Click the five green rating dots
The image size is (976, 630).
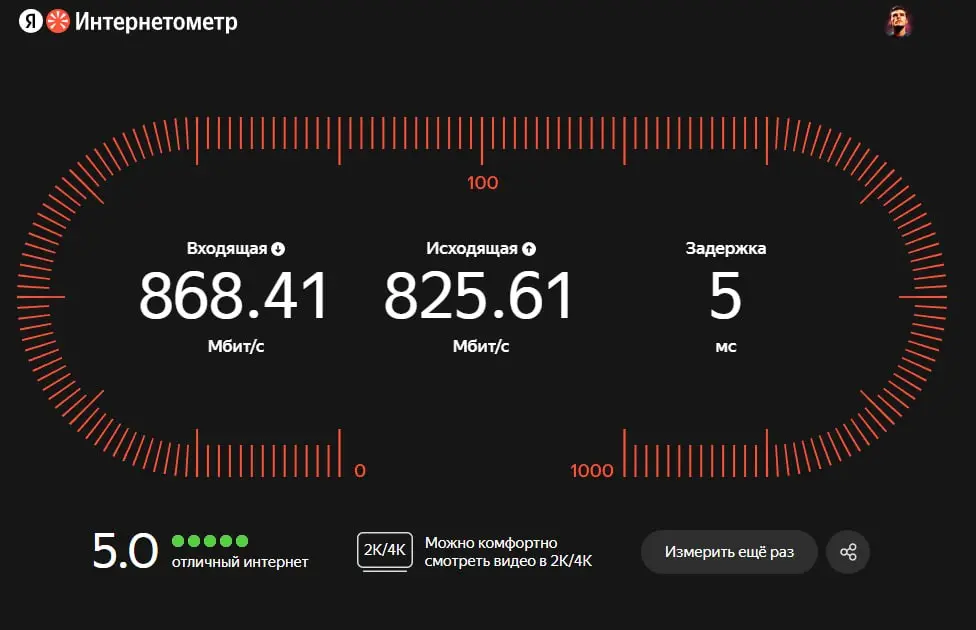(x=210, y=540)
